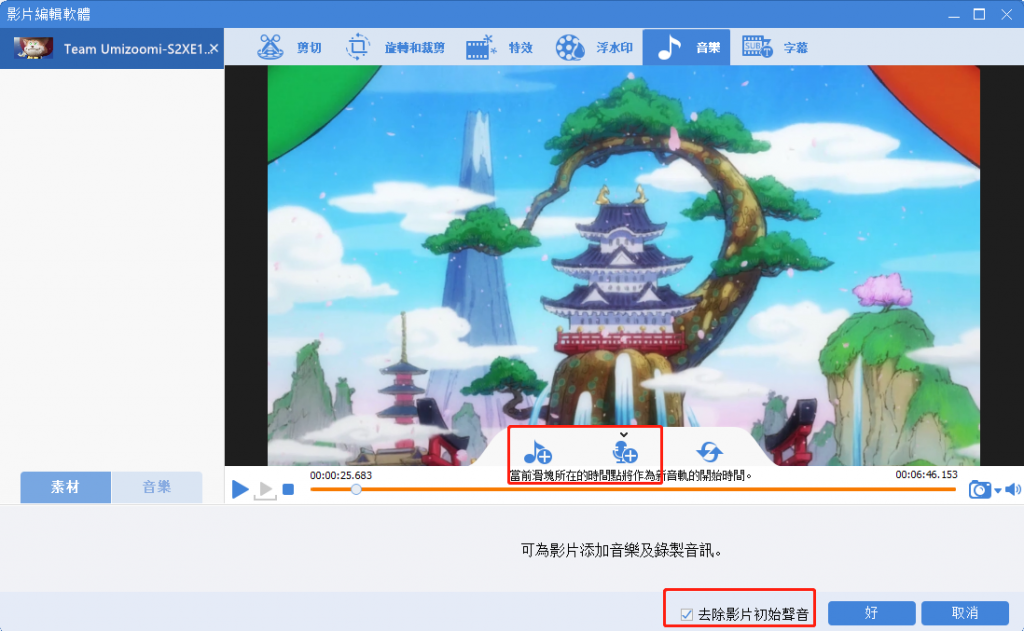
Task: Close the Team Umizoomi-S2XE1 file tab
Action: click(214, 48)
